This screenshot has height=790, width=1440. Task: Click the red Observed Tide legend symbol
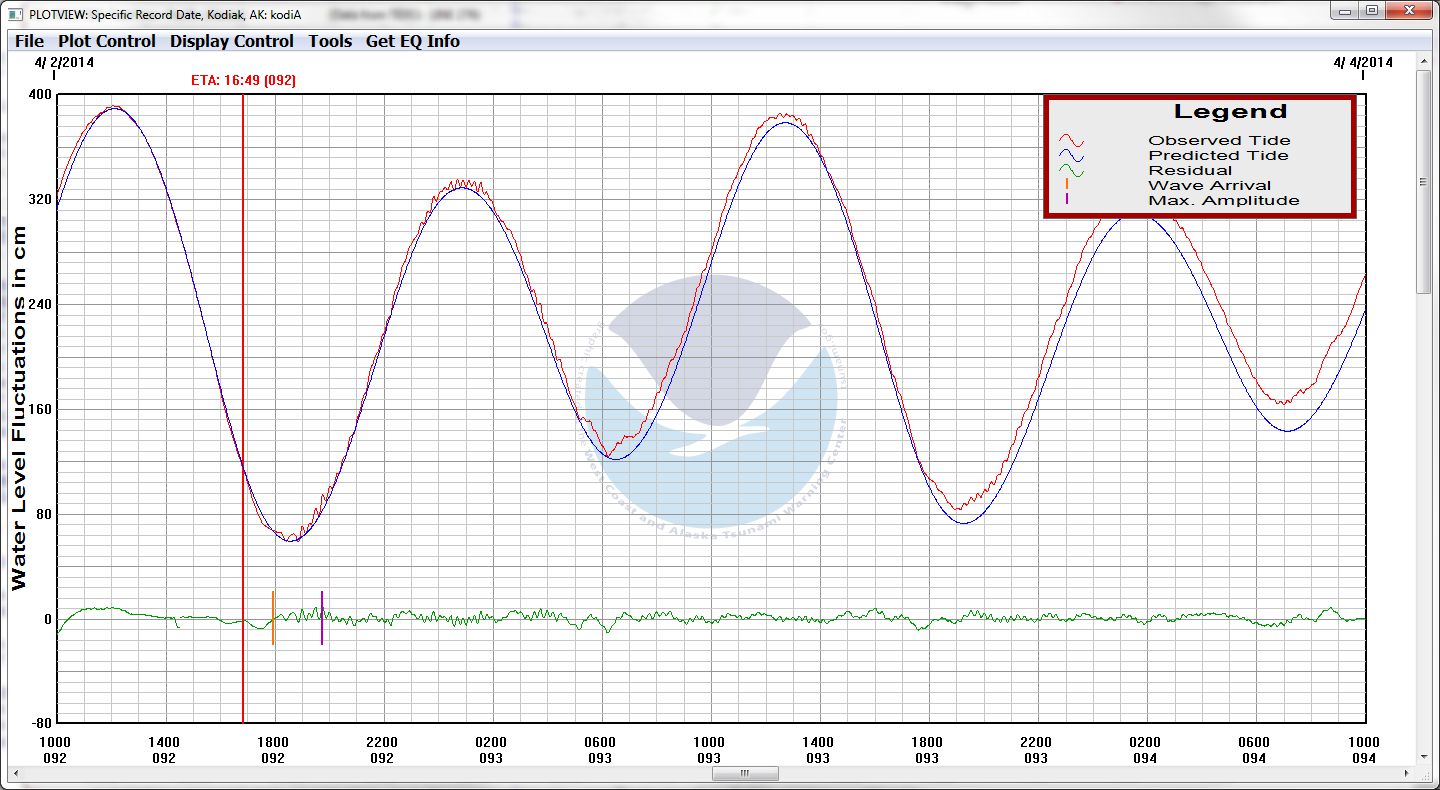(1072, 141)
